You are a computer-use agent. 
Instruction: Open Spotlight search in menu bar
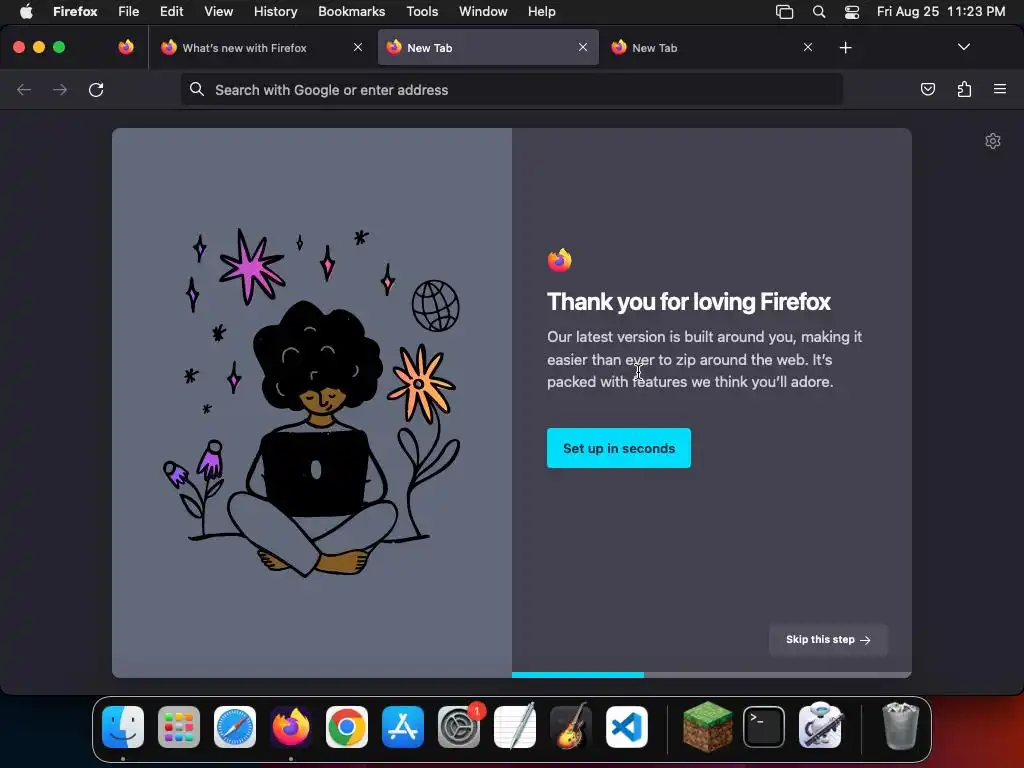point(818,12)
